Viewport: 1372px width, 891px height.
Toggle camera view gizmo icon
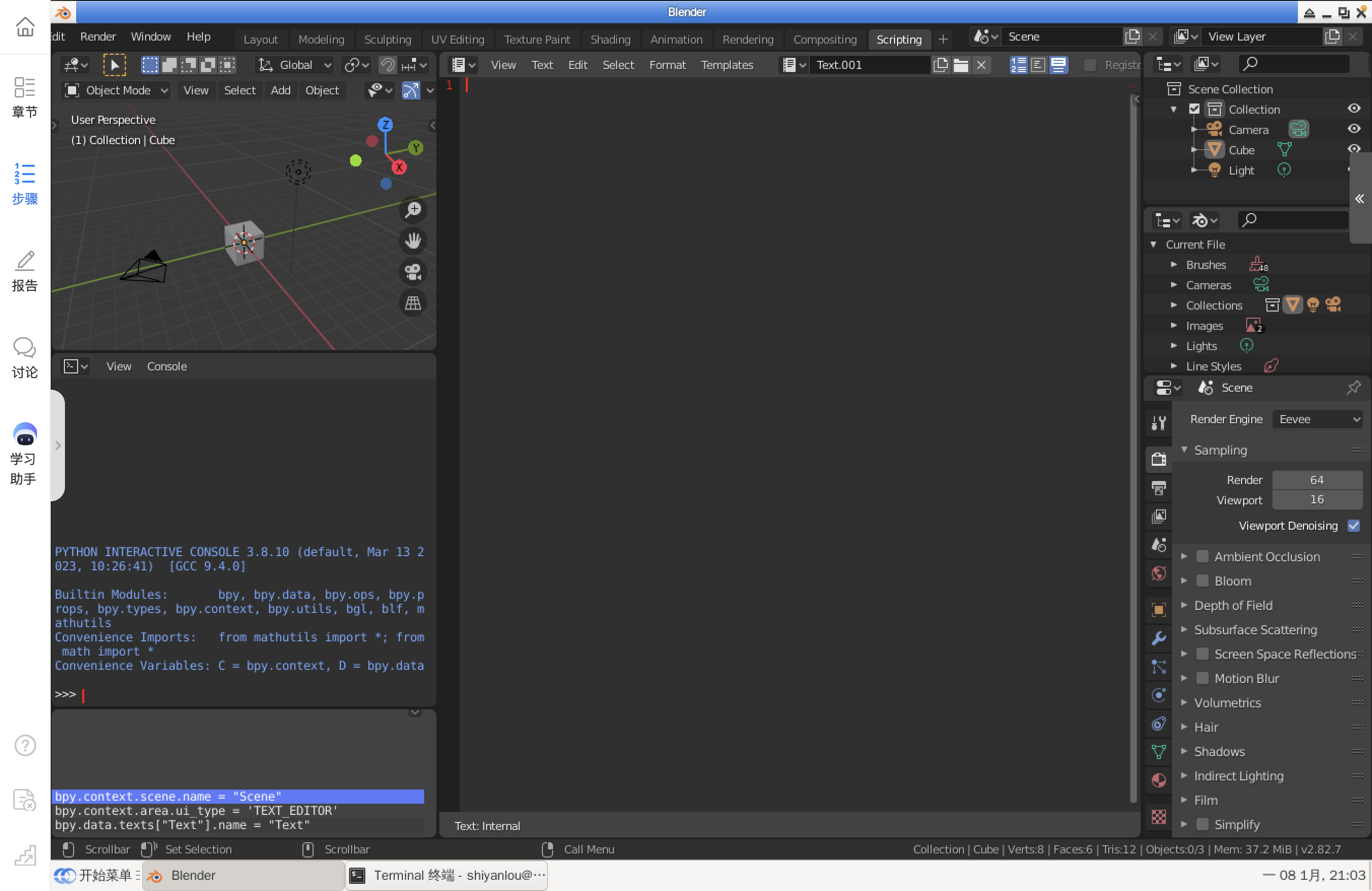(413, 272)
